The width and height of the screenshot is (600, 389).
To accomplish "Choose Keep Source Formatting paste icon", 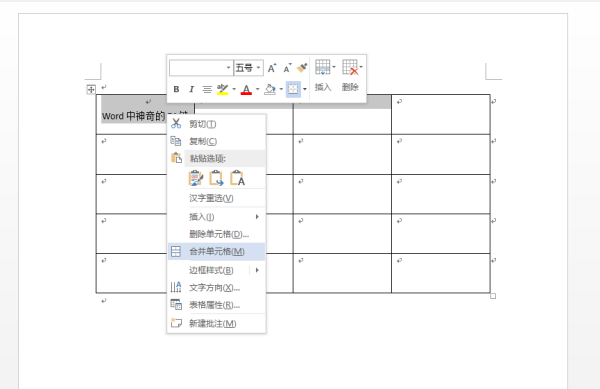I will 196,178.
